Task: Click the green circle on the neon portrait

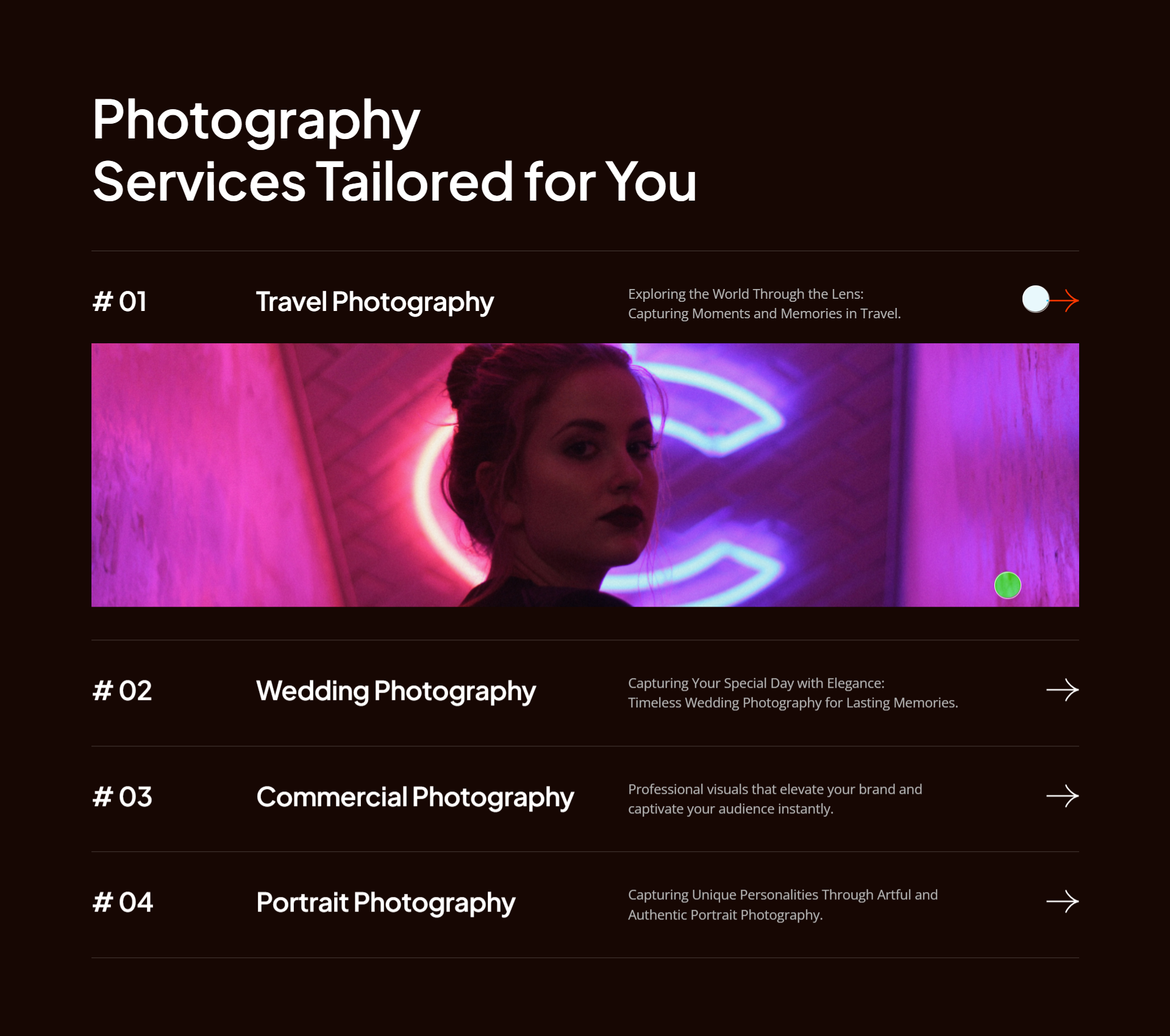Action: [x=1008, y=585]
